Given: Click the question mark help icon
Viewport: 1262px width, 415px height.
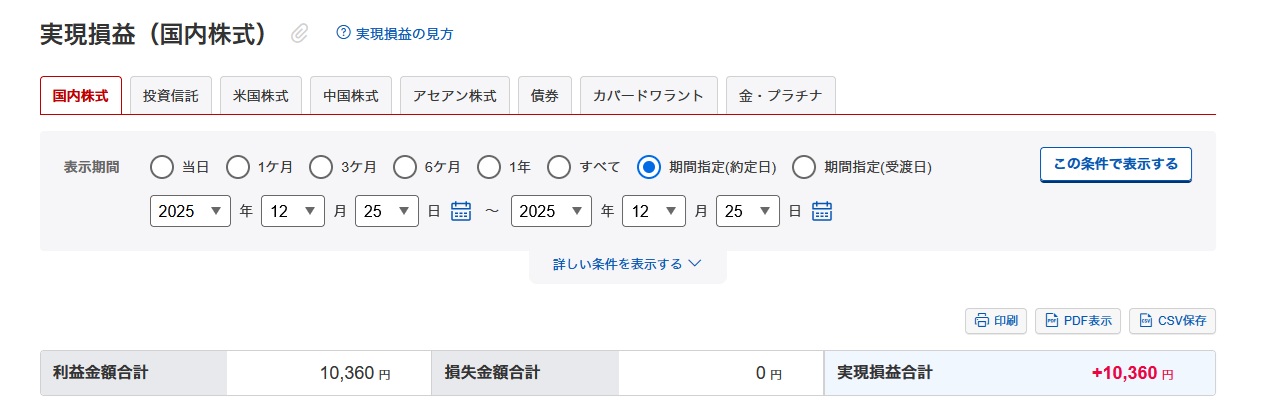Looking at the screenshot, I should pyautogui.click(x=344, y=33).
